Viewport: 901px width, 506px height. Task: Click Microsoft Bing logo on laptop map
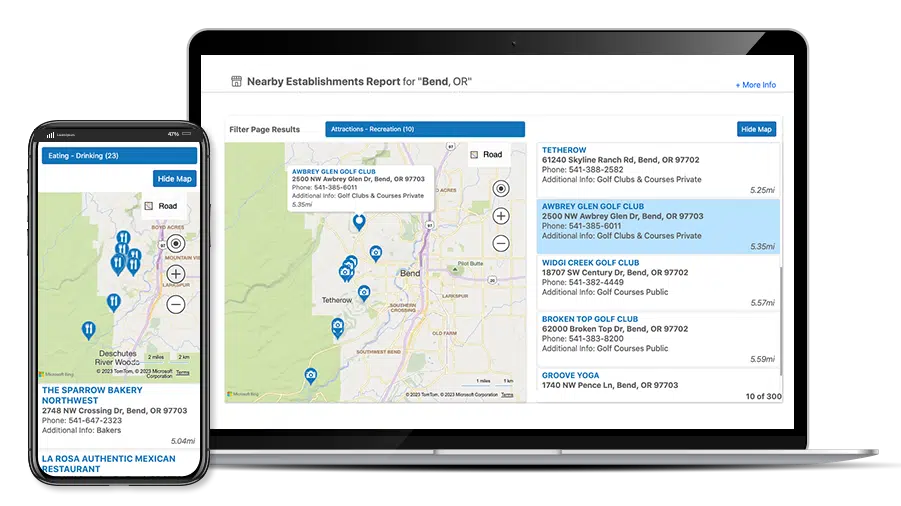click(243, 394)
